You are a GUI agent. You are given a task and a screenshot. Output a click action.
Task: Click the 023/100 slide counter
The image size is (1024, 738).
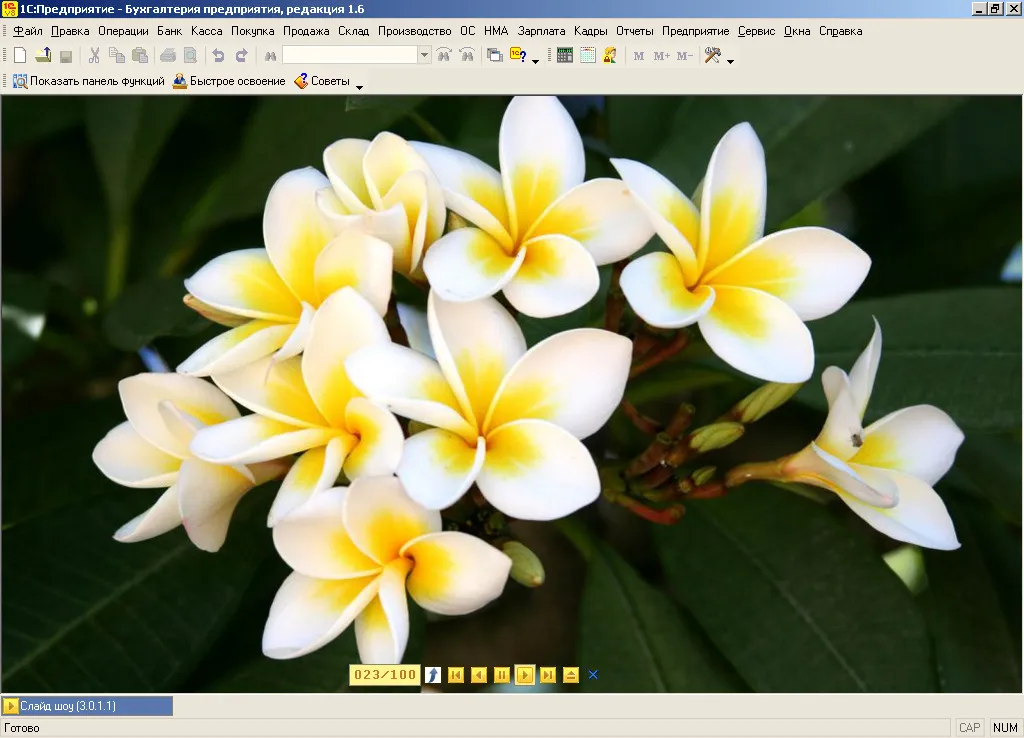tap(385, 675)
